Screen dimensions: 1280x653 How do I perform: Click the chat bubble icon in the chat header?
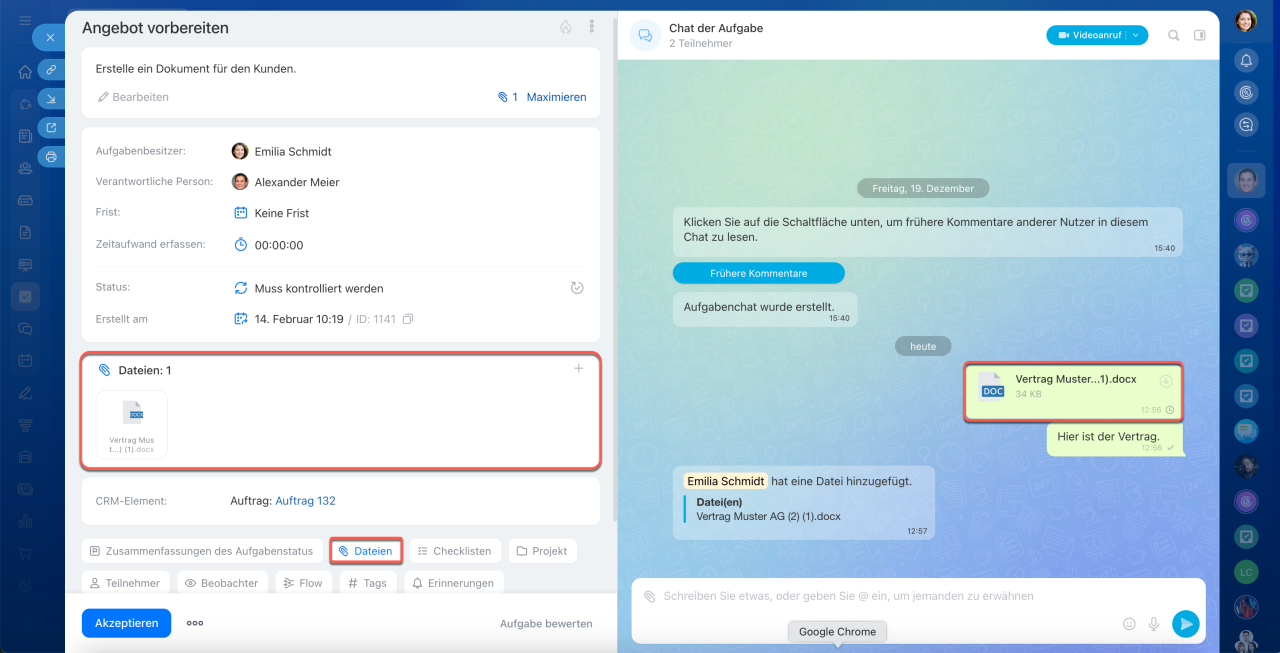pos(645,35)
